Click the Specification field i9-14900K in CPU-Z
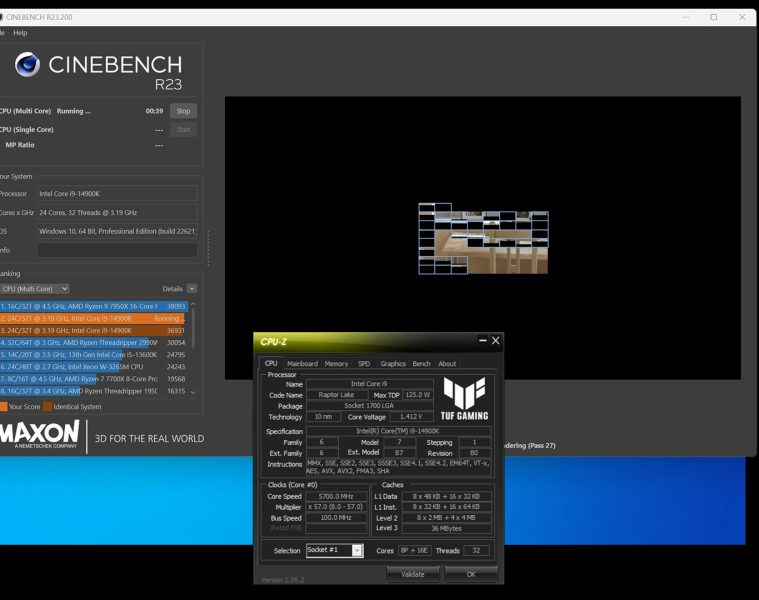759x600 pixels. coord(398,431)
